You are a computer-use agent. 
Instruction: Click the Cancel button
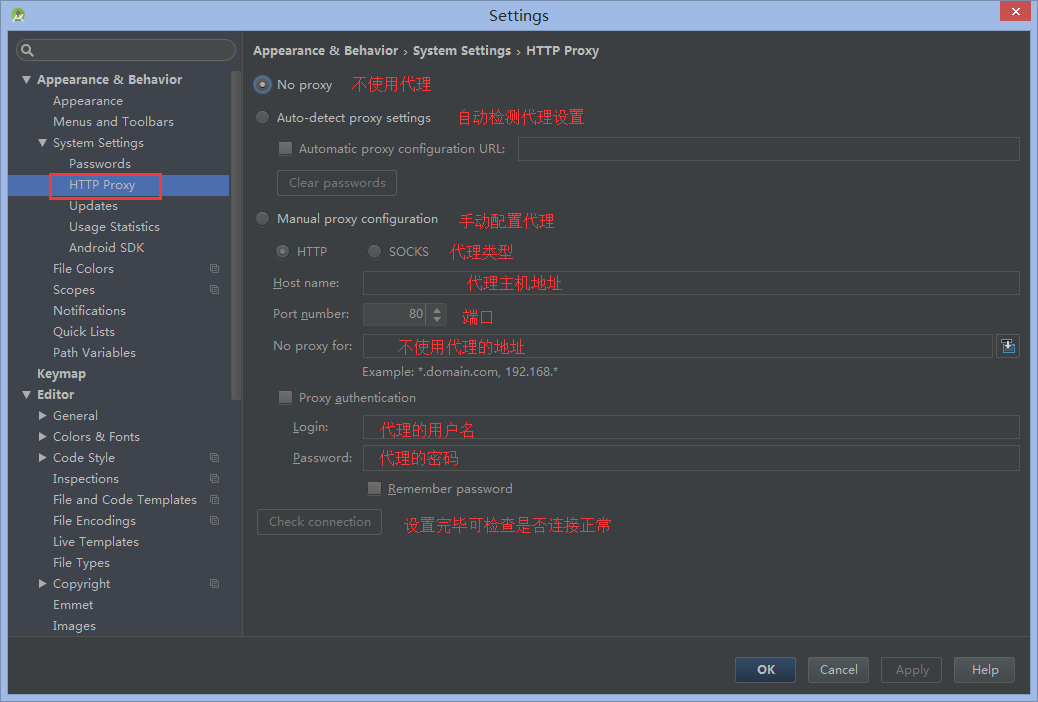coord(838,670)
